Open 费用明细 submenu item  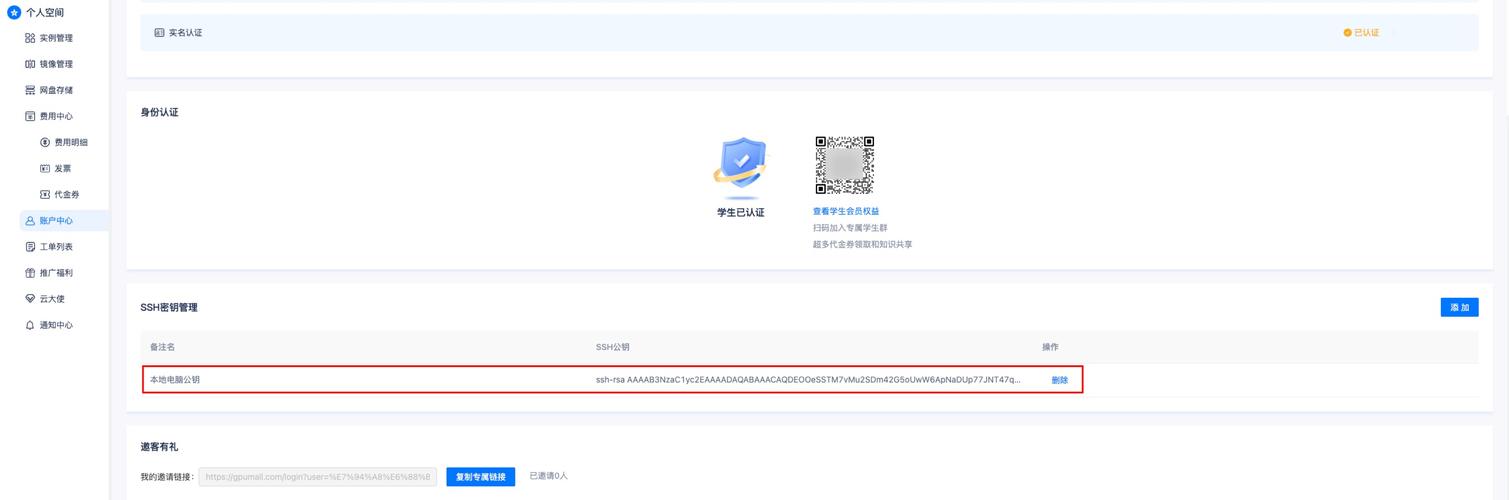(x=71, y=142)
